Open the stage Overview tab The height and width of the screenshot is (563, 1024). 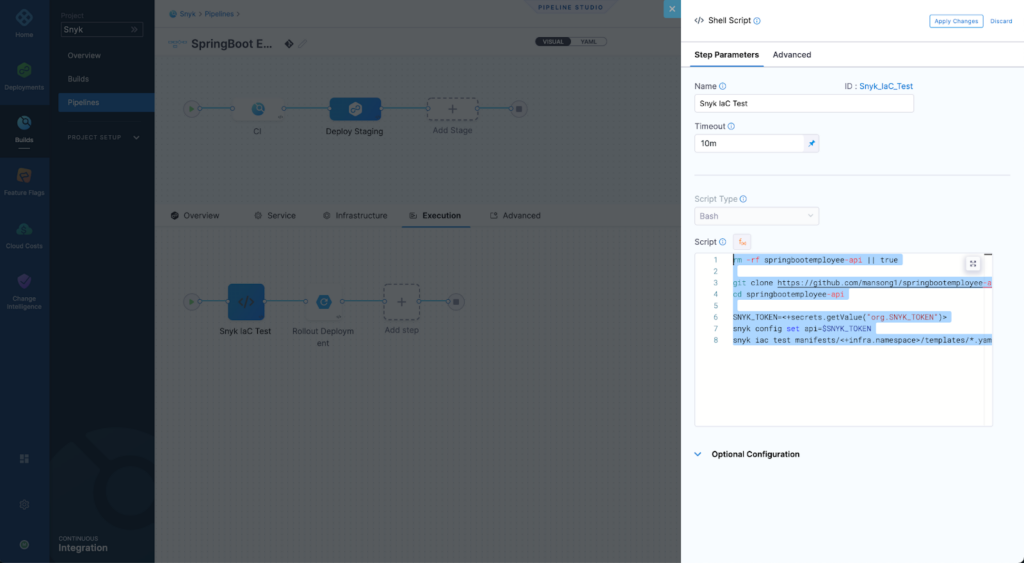click(x=195, y=216)
